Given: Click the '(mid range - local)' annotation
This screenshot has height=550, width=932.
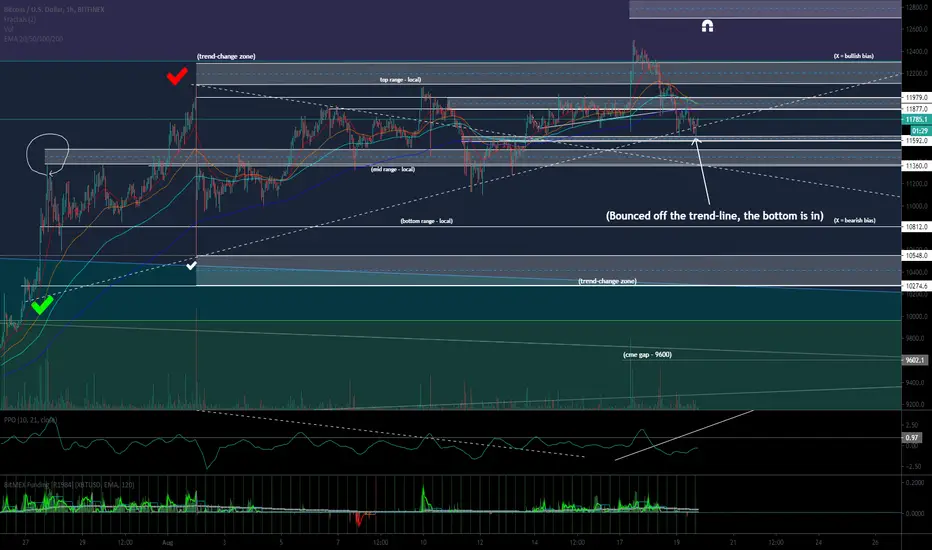Looking at the screenshot, I should click(x=393, y=169).
